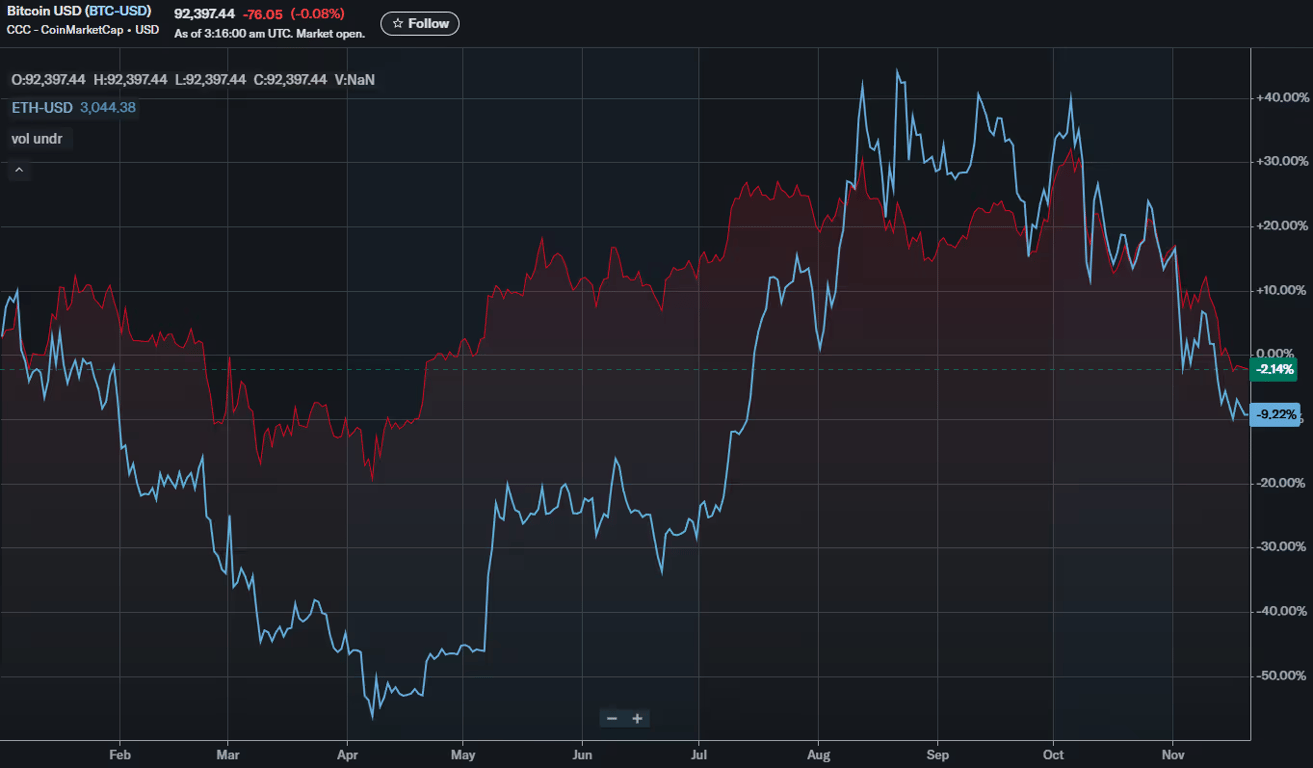Click the Apr label on time axis

click(x=347, y=753)
